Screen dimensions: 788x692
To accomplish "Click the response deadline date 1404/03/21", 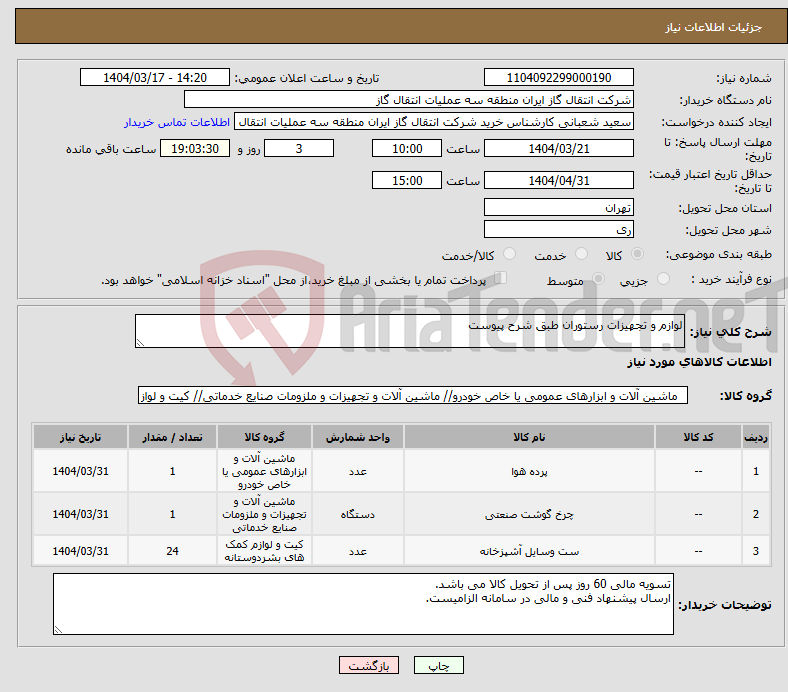I will (558, 148).
